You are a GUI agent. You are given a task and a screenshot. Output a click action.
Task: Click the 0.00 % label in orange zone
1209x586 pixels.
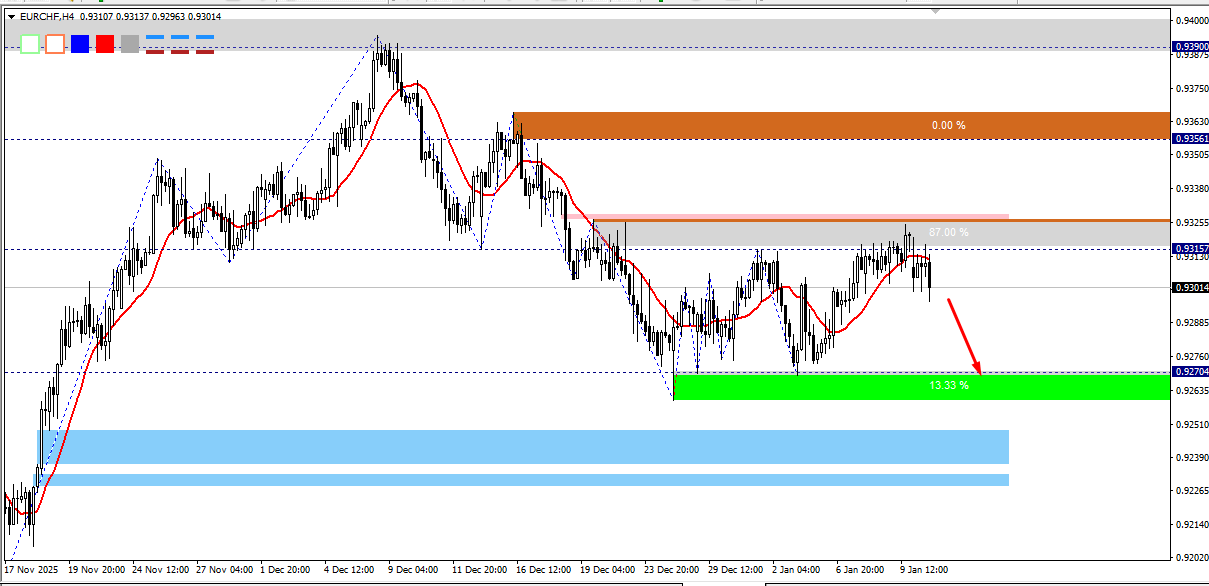pos(948,125)
